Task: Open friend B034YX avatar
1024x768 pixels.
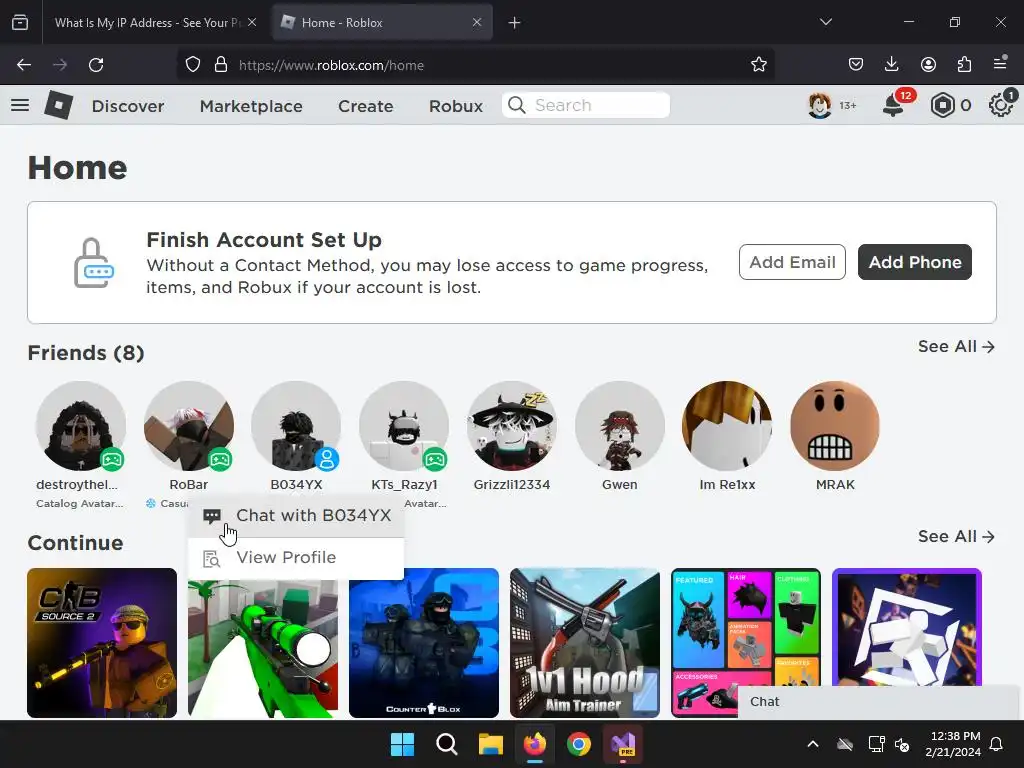Action: [x=296, y=426]
